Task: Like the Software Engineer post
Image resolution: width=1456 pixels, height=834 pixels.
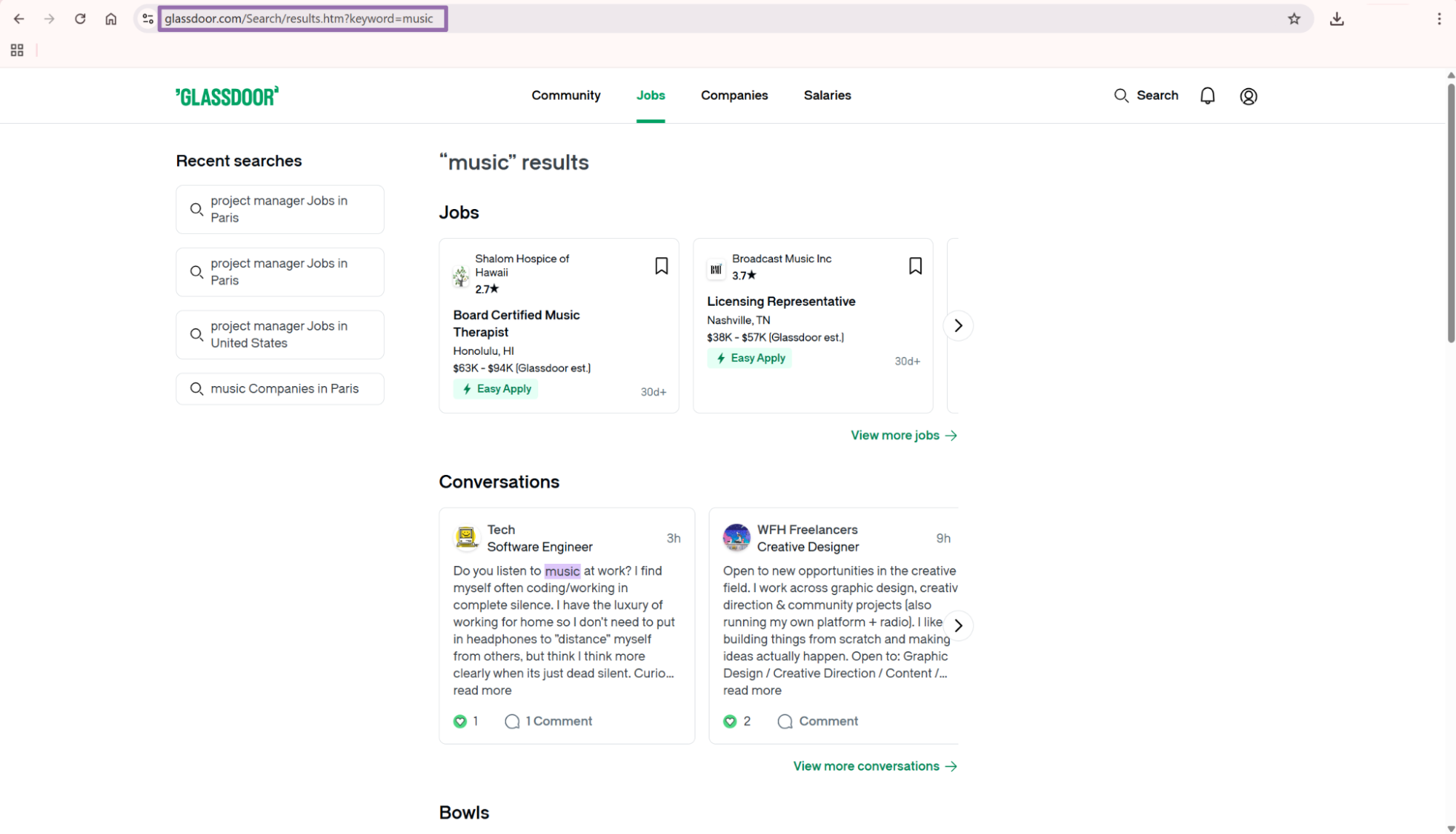Action: tap(460, 721)
